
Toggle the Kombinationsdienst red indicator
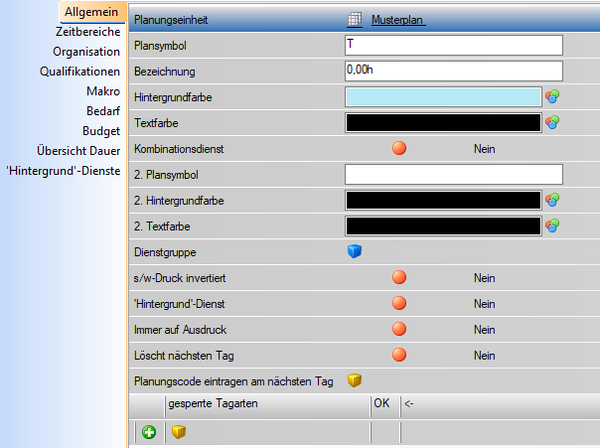coord(400,149)
